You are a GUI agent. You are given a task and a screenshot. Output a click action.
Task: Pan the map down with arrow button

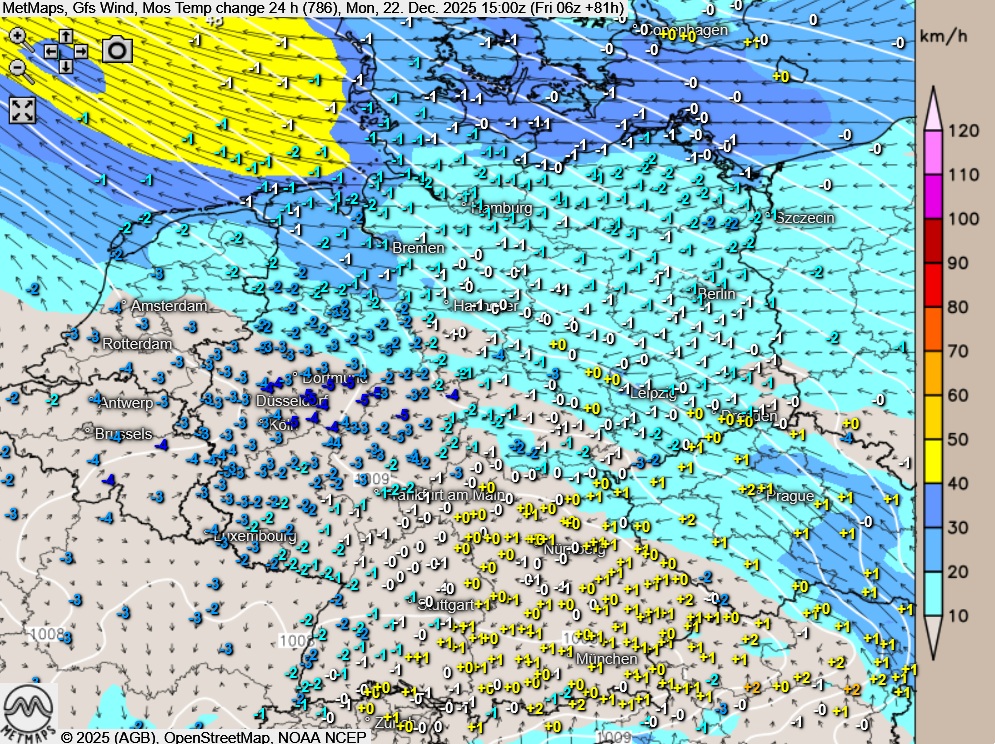(x=66, y=66)
